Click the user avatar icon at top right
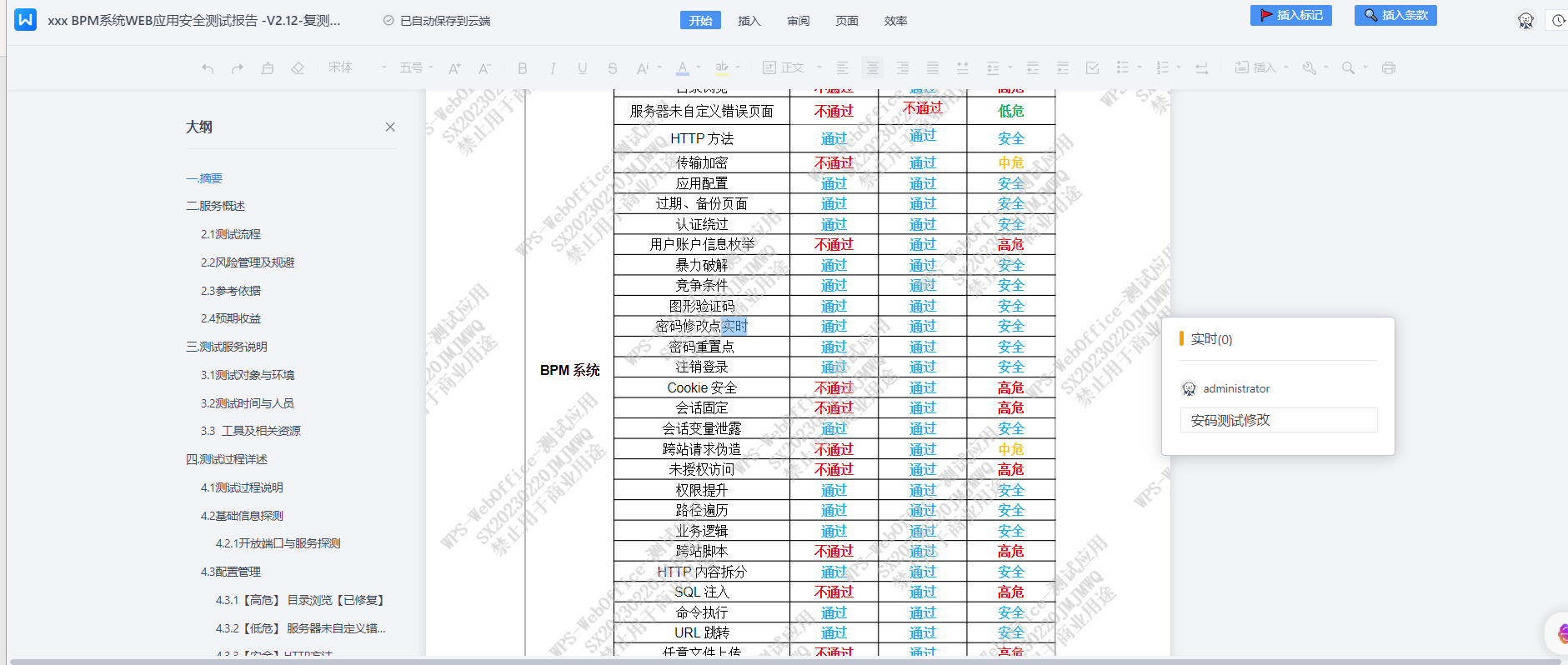This screenshot has height=665, width=1568. point(1525,21)
